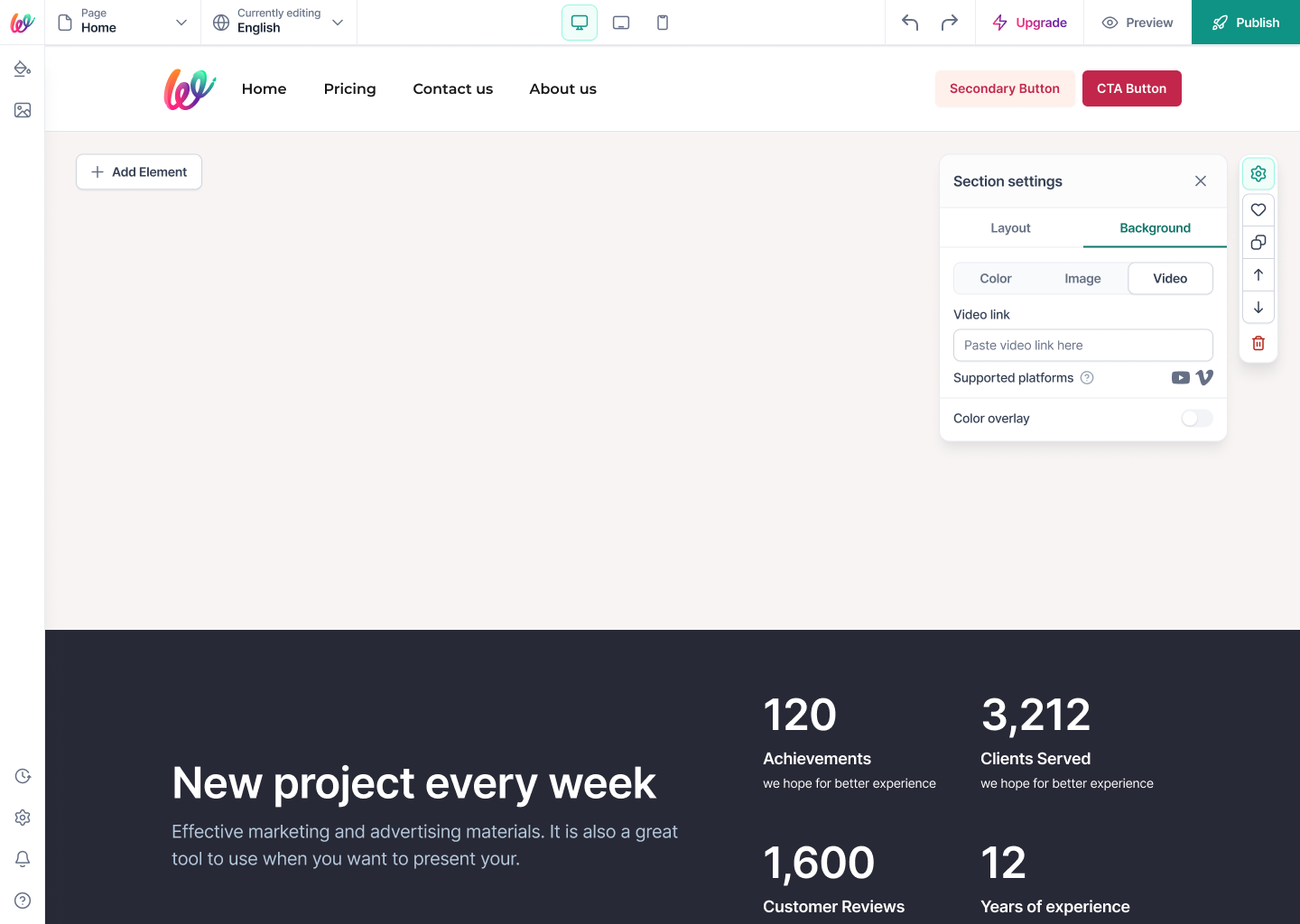Click the Home nav menu item
The image size is (1300, 924).
[264, 88]
